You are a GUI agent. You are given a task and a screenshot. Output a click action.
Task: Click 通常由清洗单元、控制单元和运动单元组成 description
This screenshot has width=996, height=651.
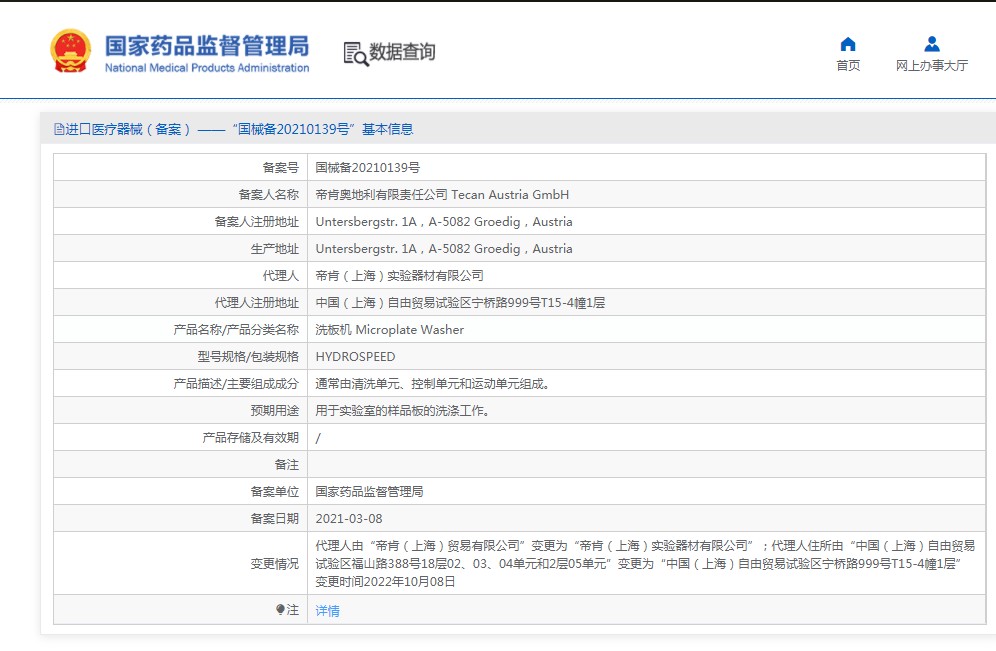(x=433, y=384)
